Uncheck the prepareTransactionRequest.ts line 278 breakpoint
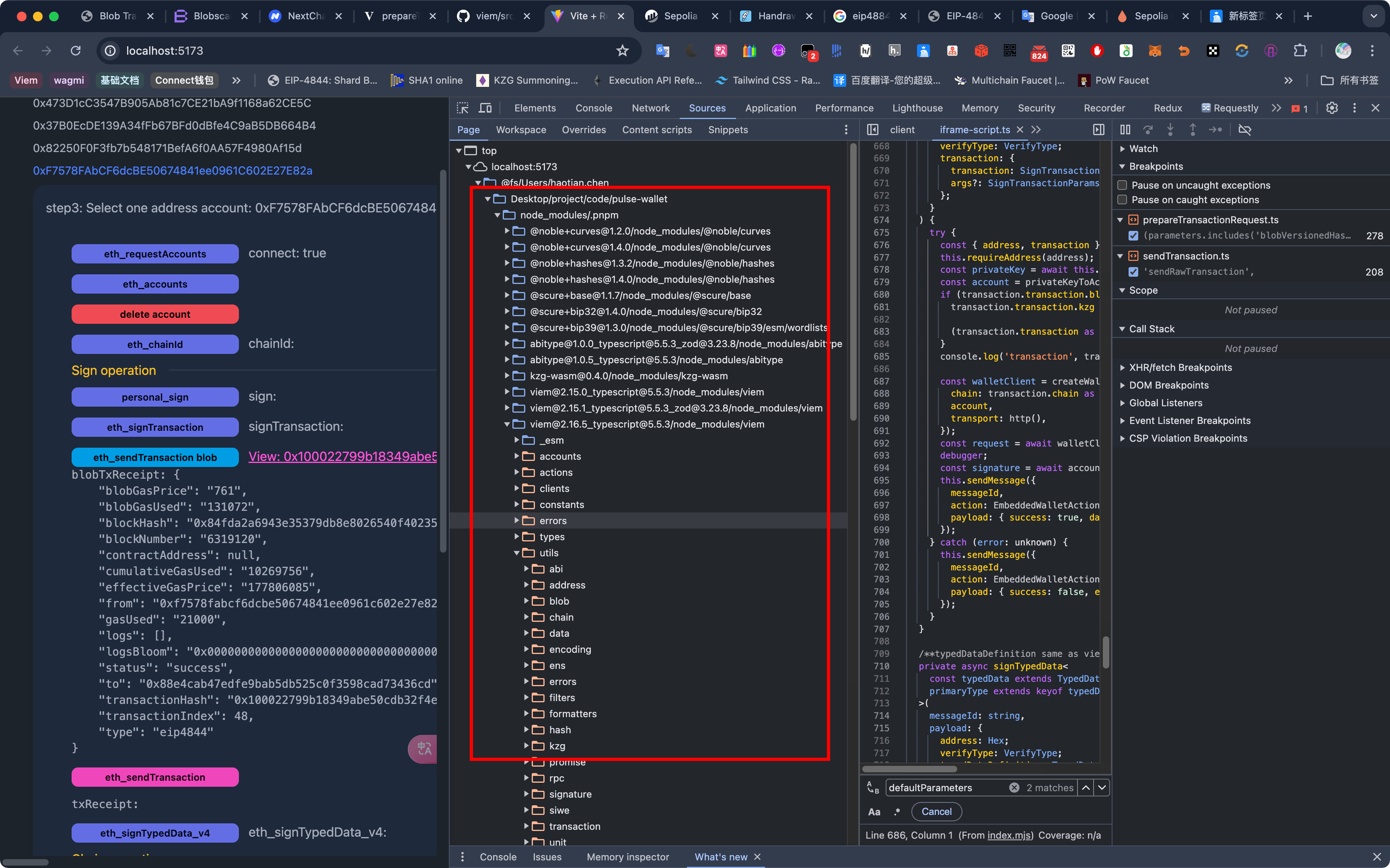Image resolution: width=1390 pixels, height=868 pixels. point(1133,235)
